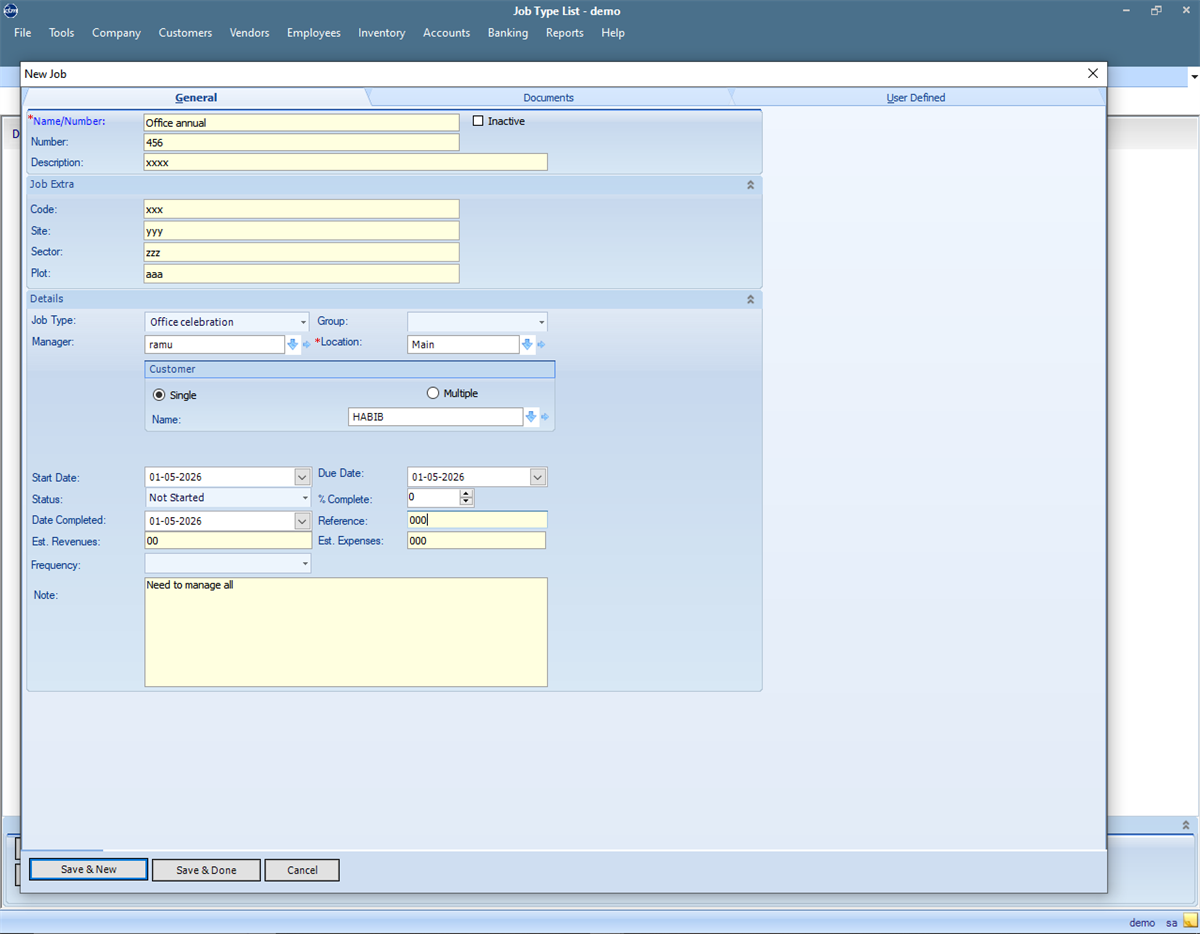Click the Save & Done button
The width and height of the screenshot is (1200, 934).
pos(206,870)
